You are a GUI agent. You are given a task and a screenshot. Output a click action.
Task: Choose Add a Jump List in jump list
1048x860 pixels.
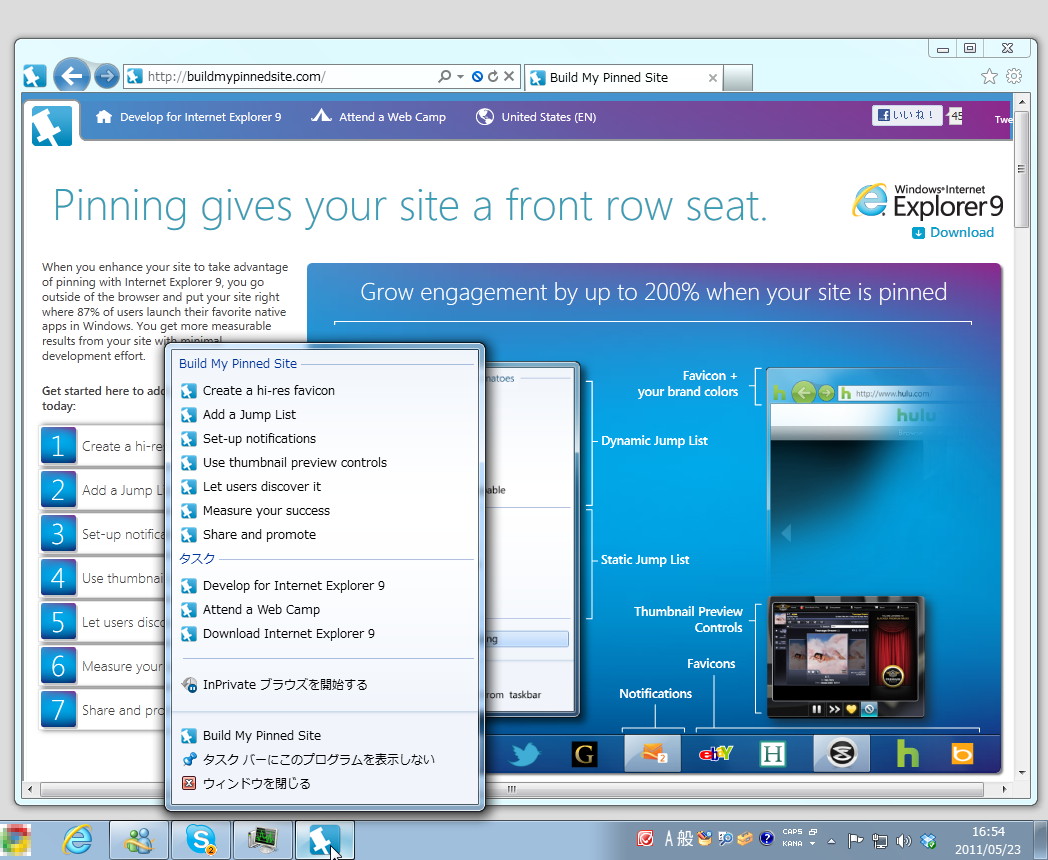[325, 415]
